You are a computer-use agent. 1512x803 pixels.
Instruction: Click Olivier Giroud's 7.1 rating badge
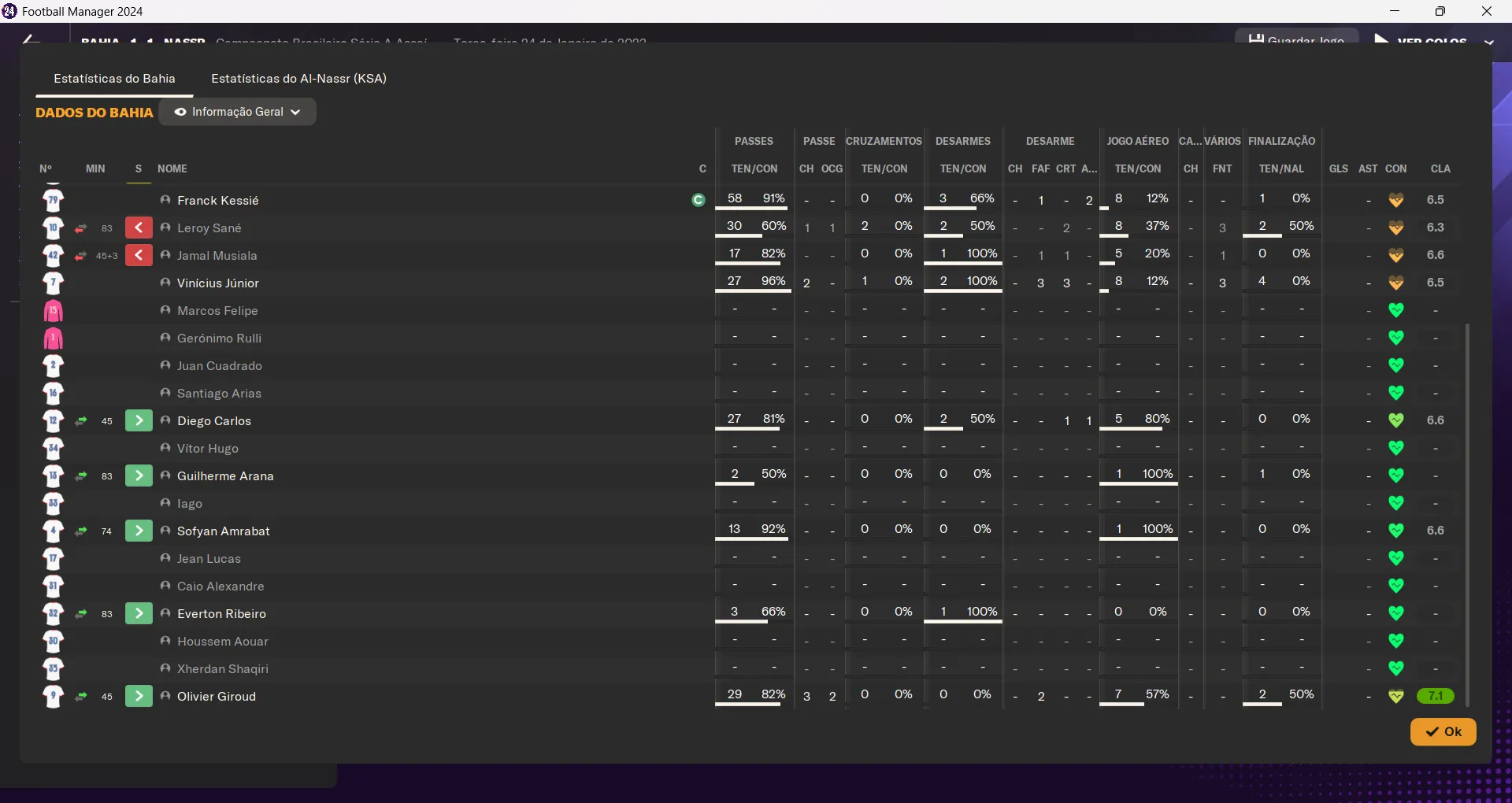pyautogui.click(x=1435, y=696)
